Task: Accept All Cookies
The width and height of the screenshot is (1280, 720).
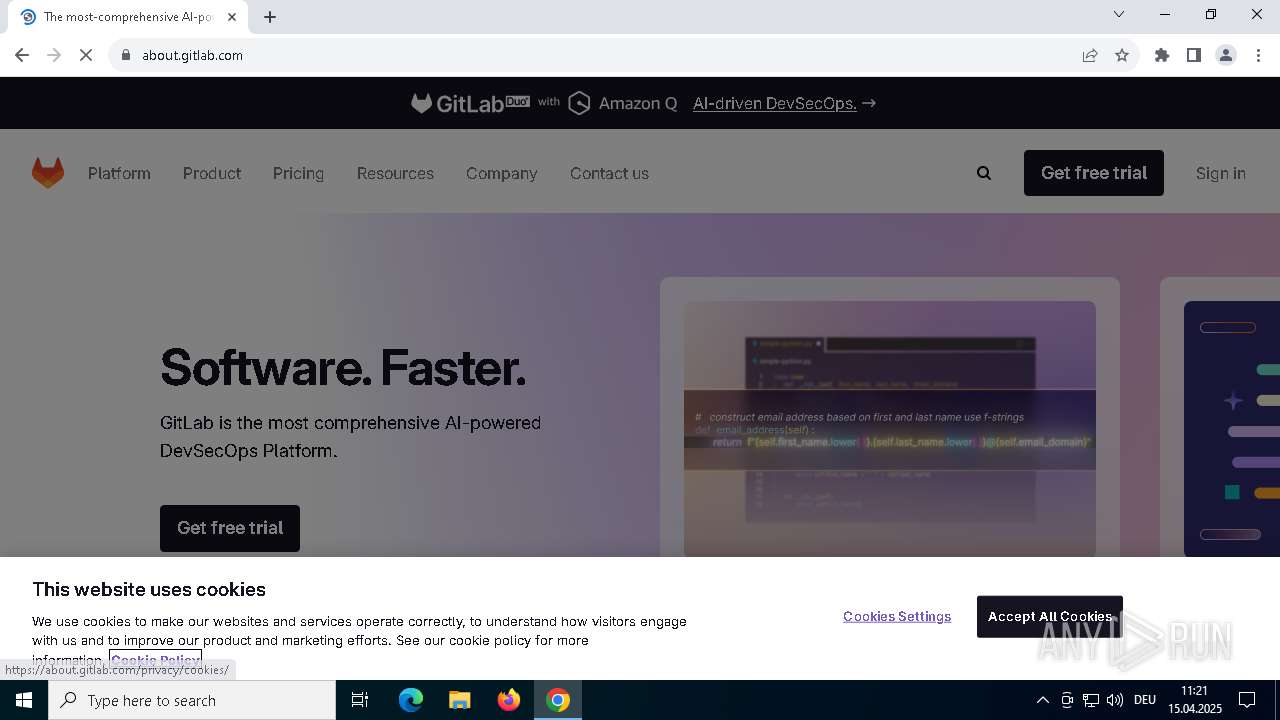Action: (x=1050, y=616)
